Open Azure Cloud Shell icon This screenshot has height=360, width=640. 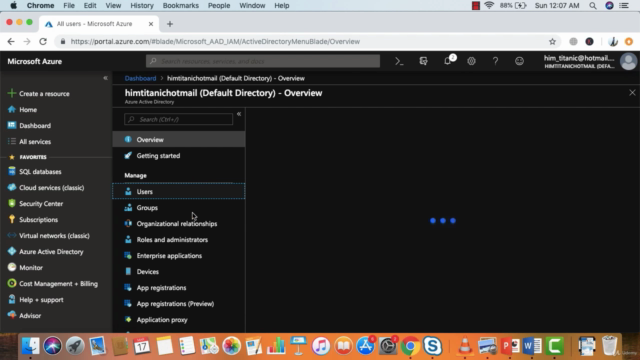click(x=399, y=61)
